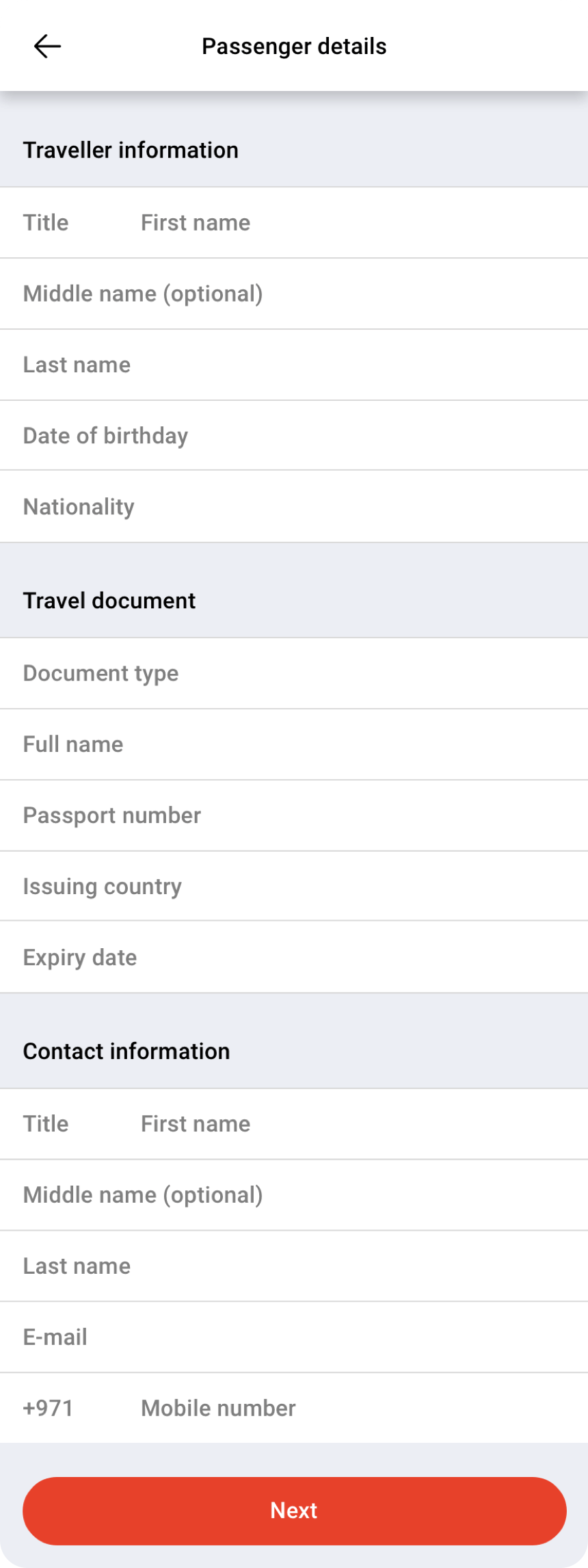Screen dimensions: 588x1568
Task: Click the Full name field
Action: point(294,744)
